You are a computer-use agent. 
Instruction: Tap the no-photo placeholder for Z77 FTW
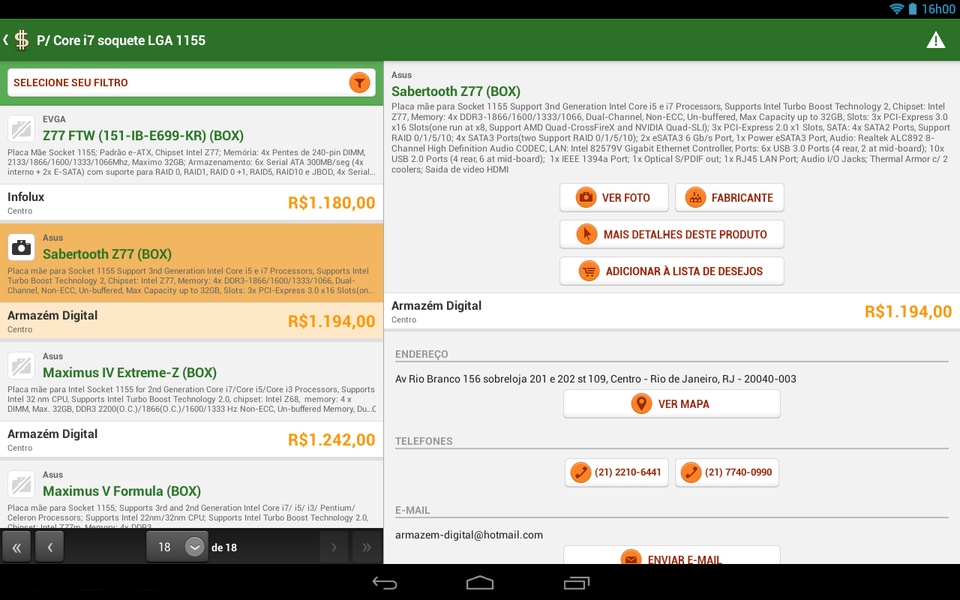[x=21, y=129]
